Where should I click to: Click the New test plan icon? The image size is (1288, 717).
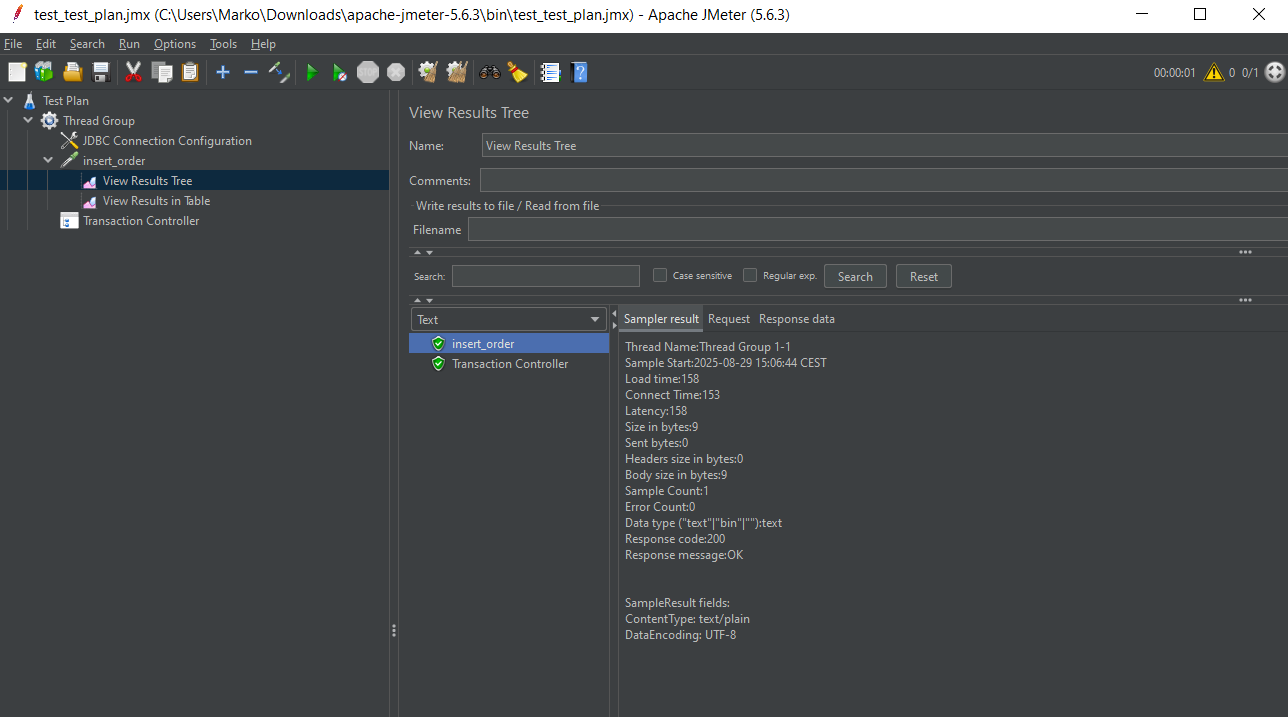16,72
